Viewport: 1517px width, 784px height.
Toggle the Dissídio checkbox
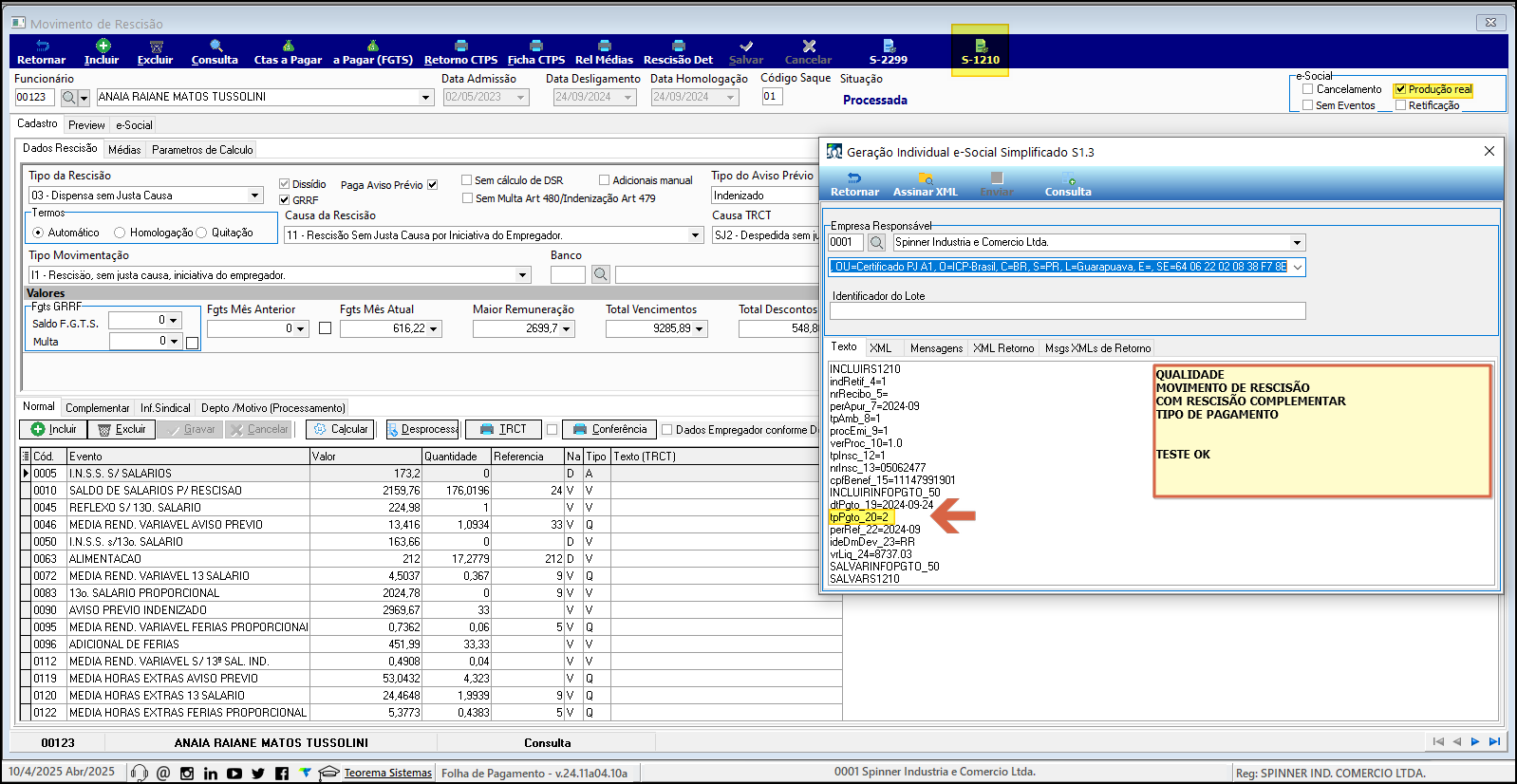tap(284, 183)
